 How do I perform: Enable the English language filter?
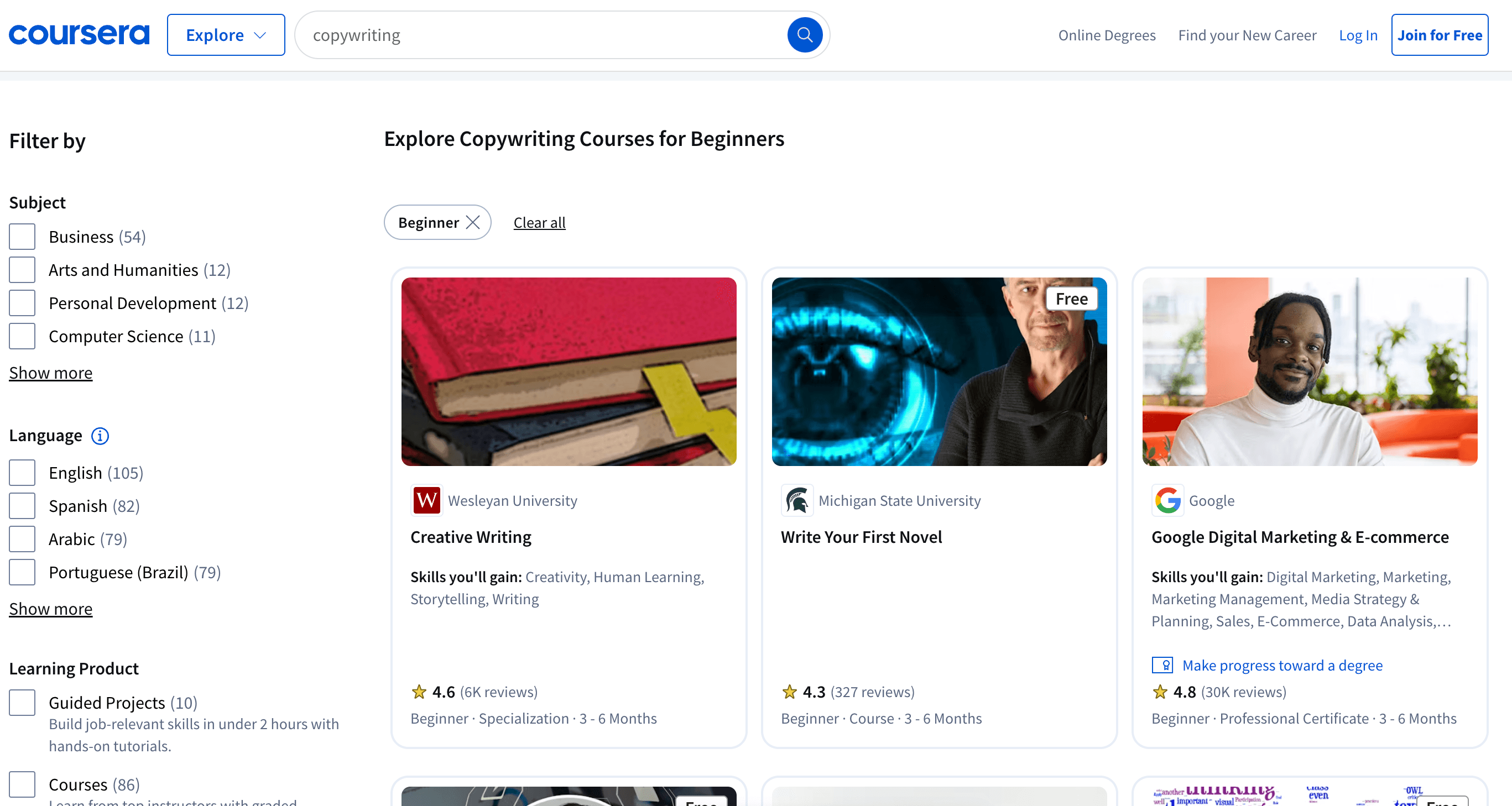[22, 473]
